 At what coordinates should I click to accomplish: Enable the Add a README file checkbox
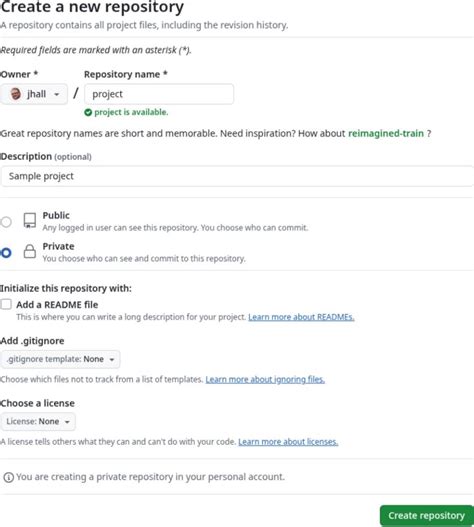pos(6,305)
